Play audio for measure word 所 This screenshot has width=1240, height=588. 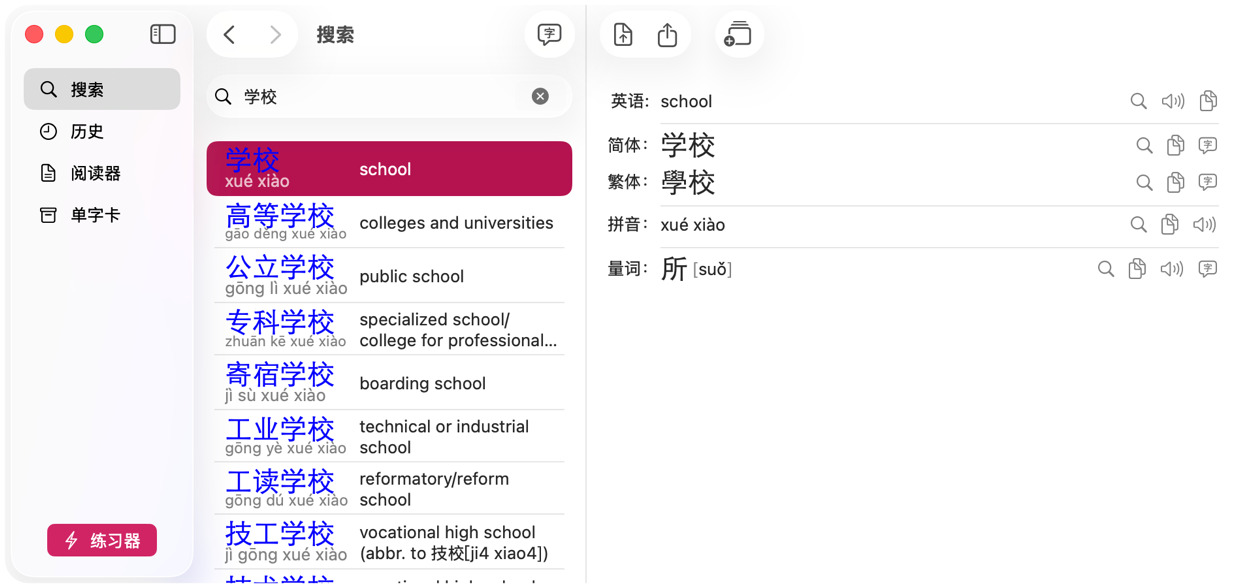[x=1172, y=269]
